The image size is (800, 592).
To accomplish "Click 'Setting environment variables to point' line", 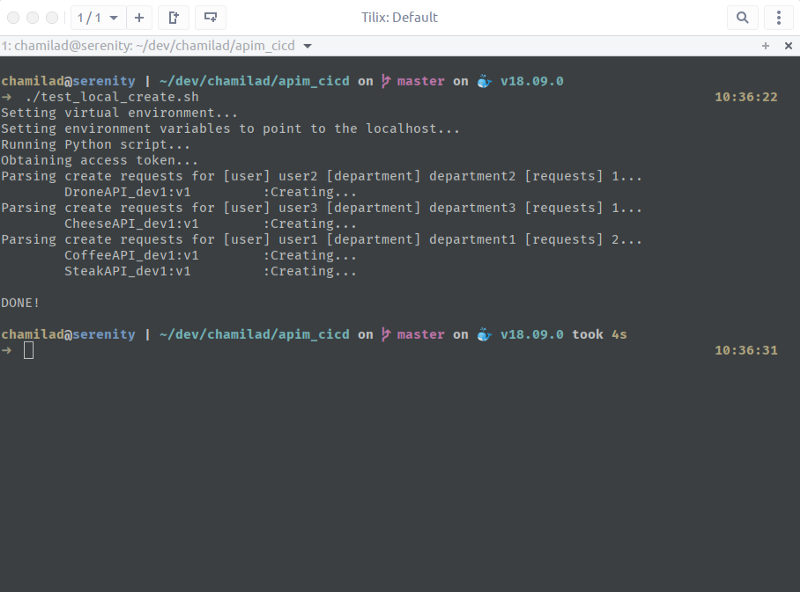I will click(x=230, y=129).
